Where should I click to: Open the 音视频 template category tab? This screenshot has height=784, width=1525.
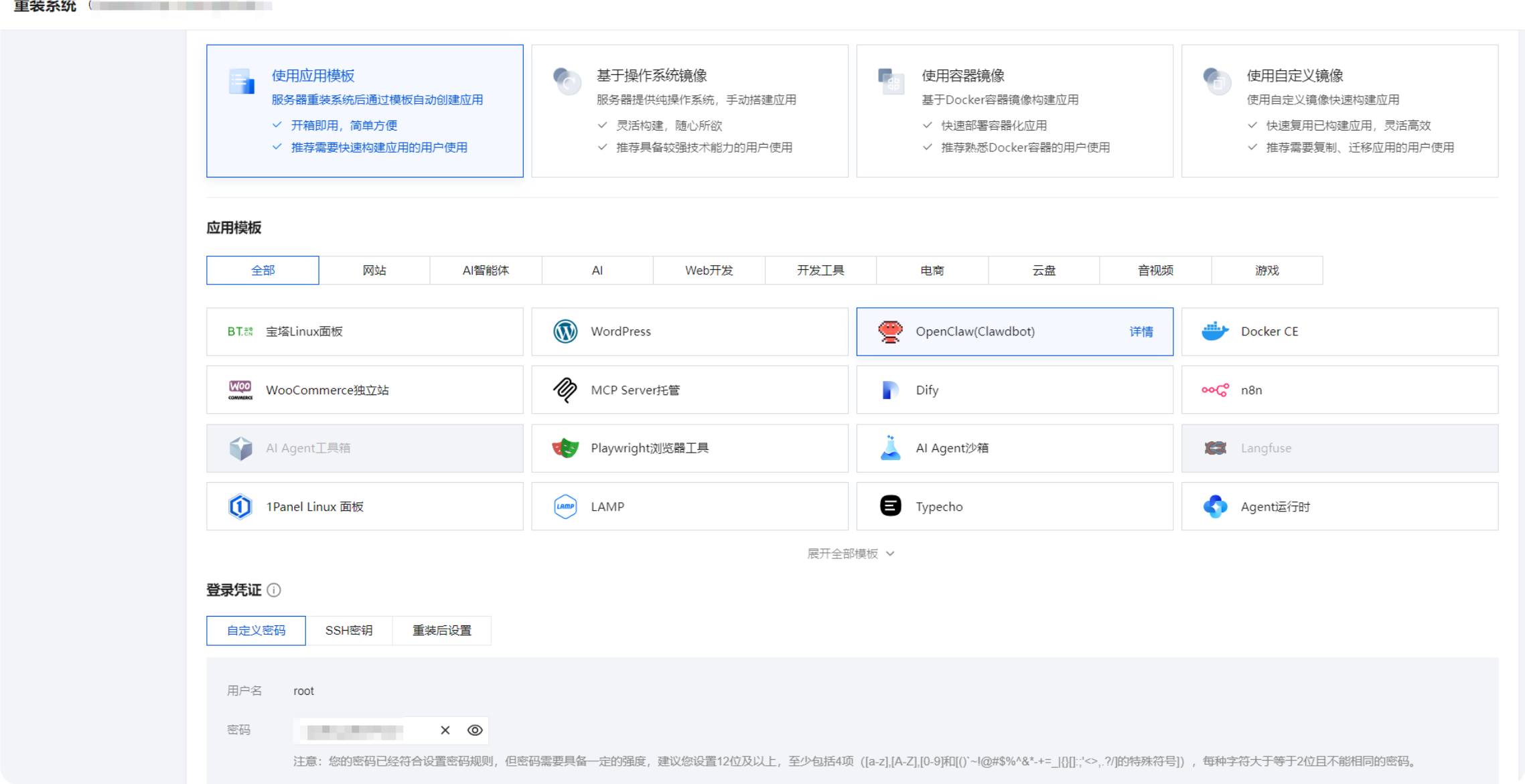point(1155,270)
